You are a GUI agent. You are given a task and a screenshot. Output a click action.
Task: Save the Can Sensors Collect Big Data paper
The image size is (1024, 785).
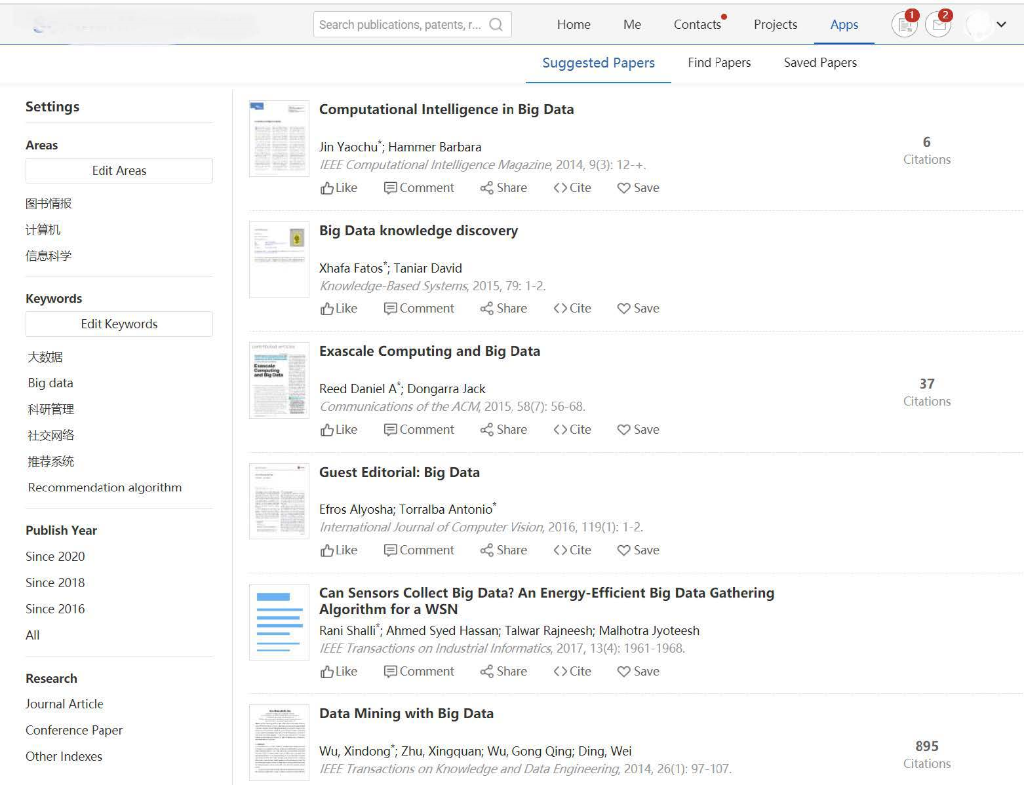point(638,672)
